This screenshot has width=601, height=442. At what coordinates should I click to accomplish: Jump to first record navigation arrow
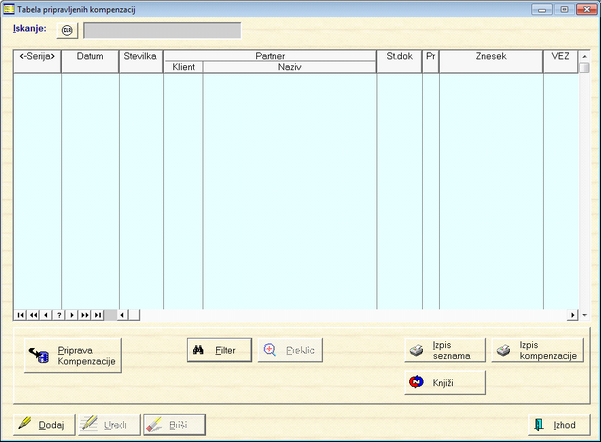pos(20,315)
